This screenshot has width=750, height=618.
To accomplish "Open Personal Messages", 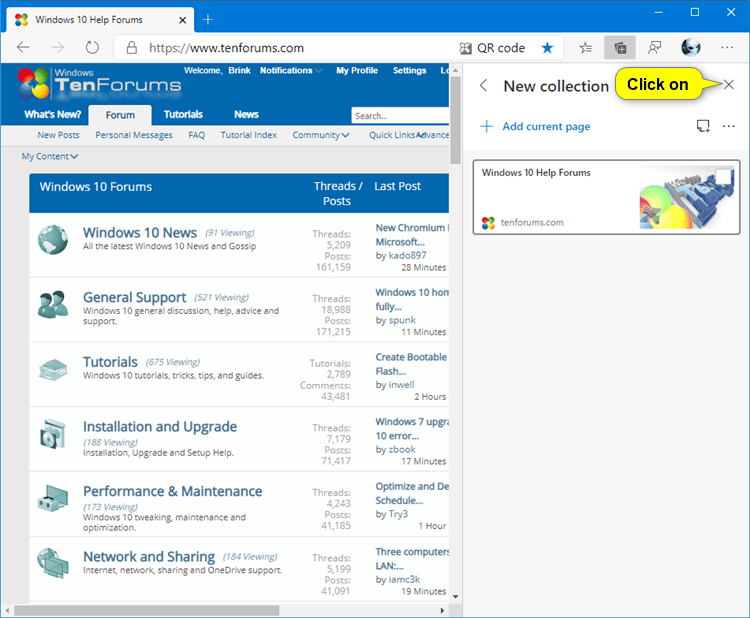I will (134, 135).
